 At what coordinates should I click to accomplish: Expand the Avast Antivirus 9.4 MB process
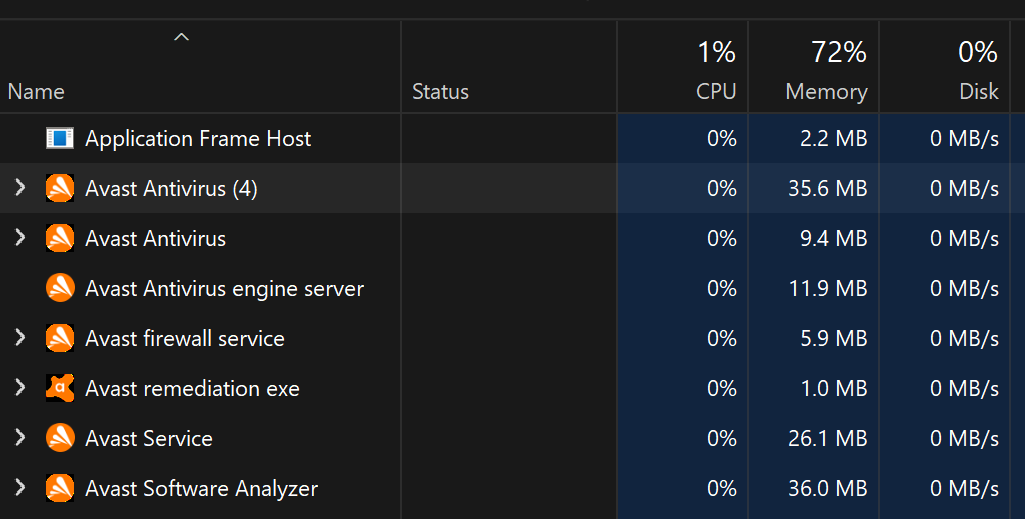[x=20, y=238]
